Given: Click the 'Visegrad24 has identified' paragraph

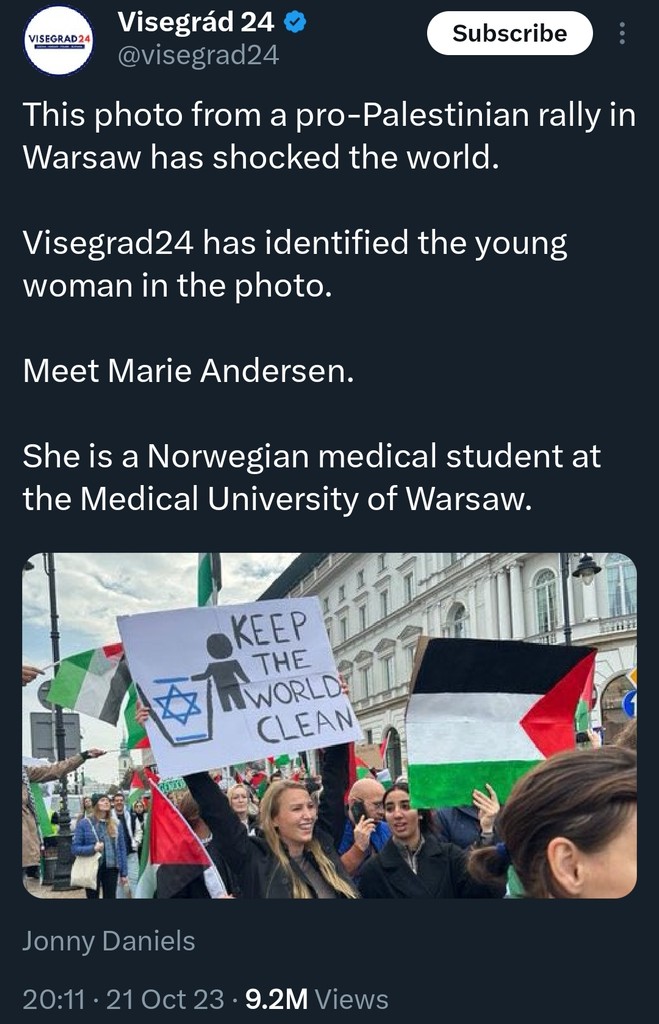Looking at the screenshot, I should [x=295, y=264].
